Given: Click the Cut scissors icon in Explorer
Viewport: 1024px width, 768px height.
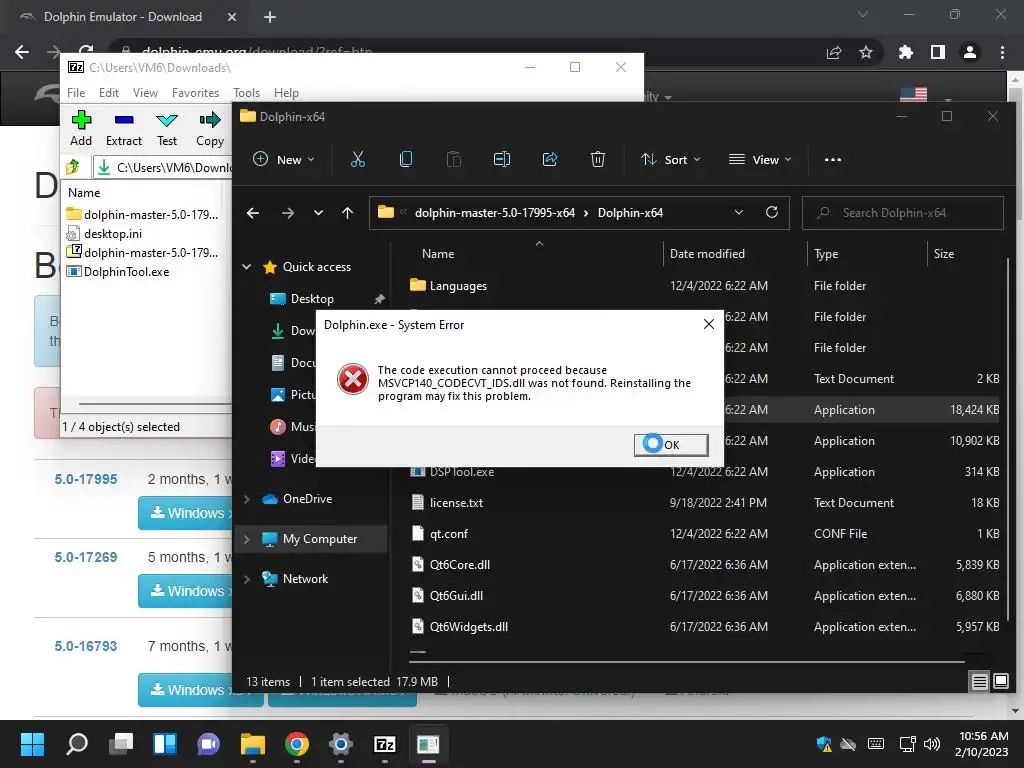Looking at the screenshot, I should click(358, 159).
